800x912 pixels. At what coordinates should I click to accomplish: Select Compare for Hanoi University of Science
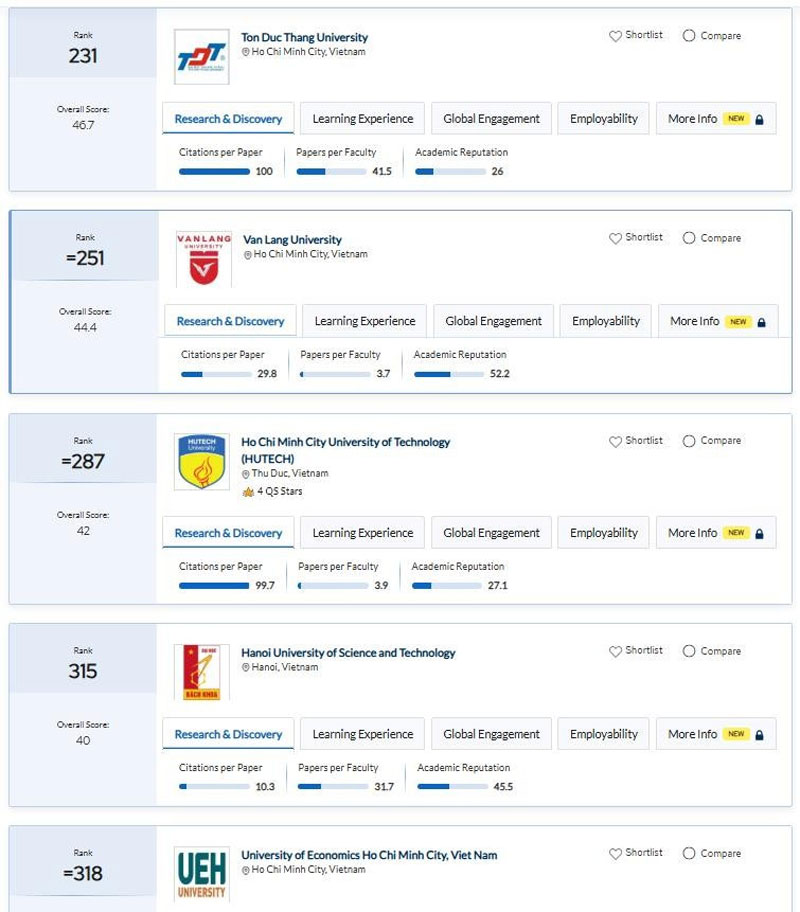[x=689, y=651]
